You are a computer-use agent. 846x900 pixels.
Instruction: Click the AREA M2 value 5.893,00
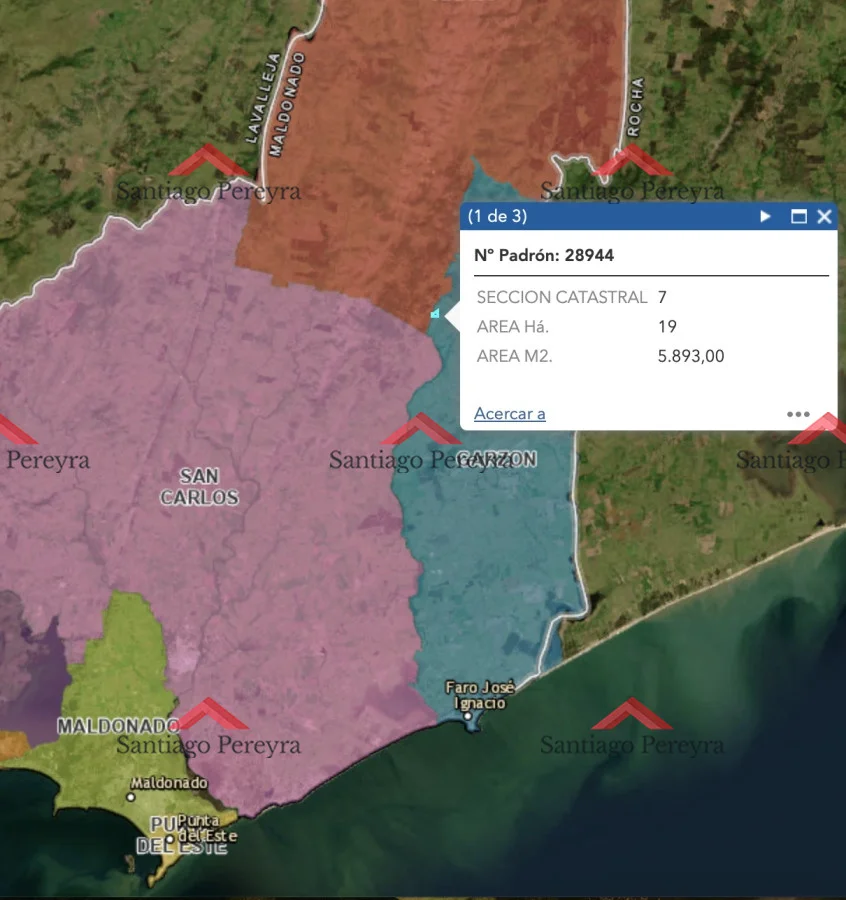[690, 356]
